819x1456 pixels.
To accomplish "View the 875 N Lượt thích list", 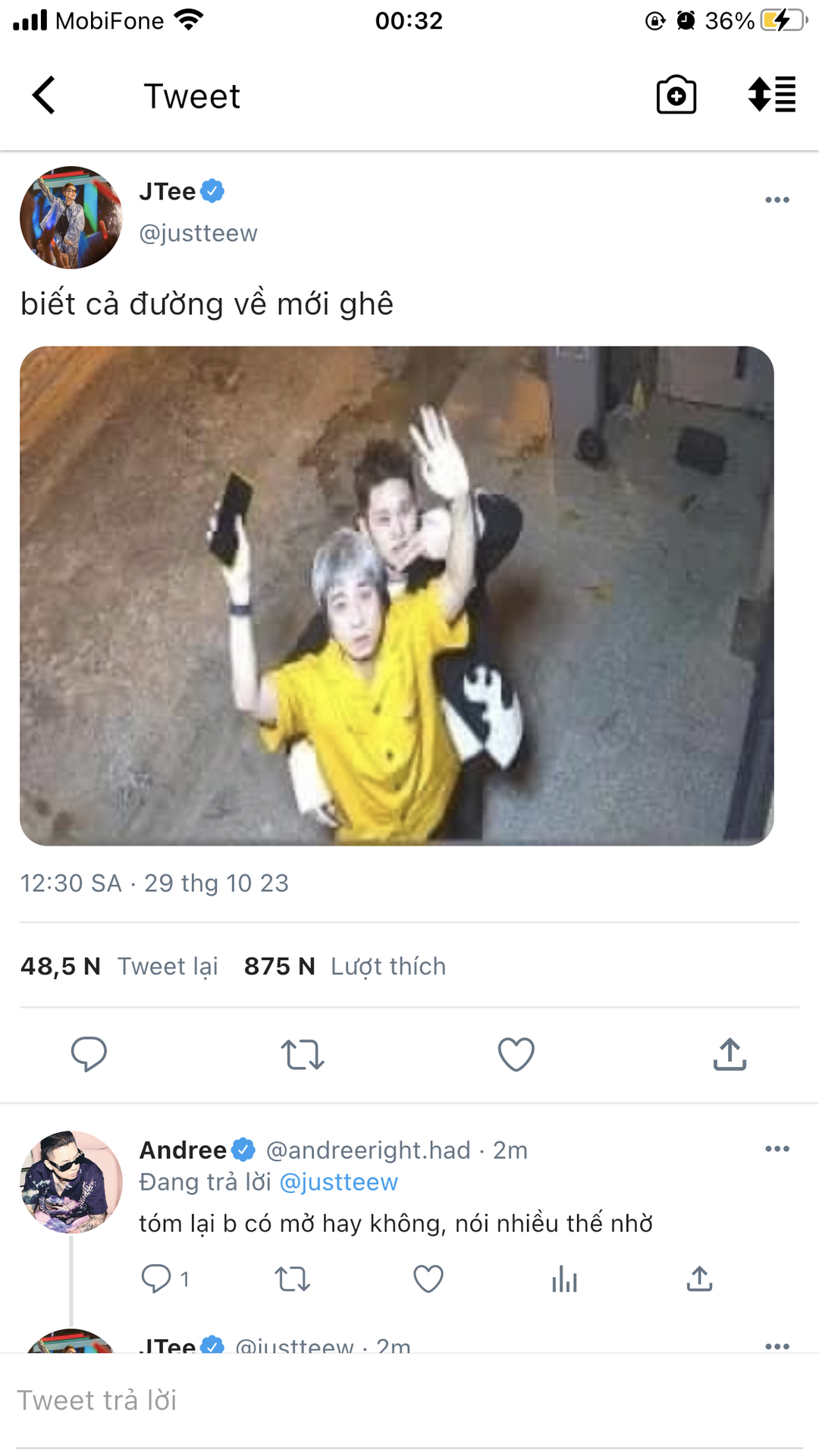I will coord(345,966).
